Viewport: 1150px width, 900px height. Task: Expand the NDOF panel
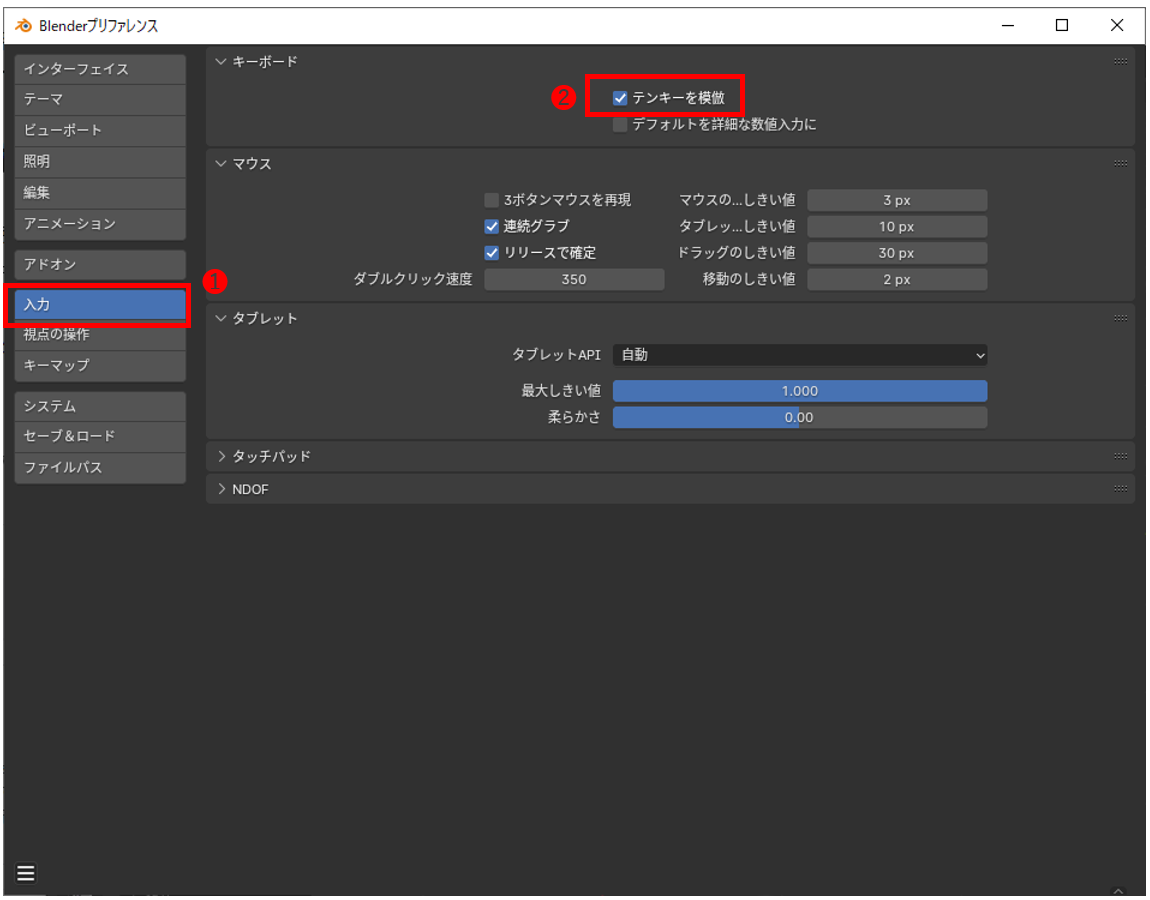pos(221,489)
